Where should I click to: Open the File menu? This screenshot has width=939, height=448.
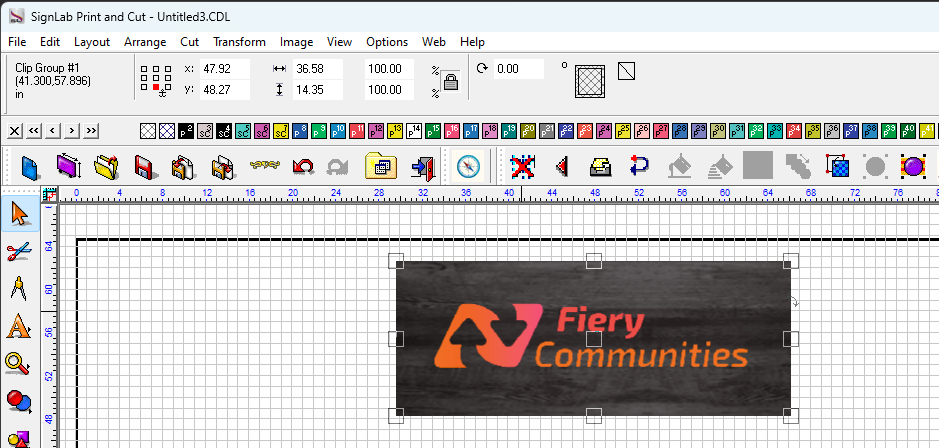click(17, 42)
